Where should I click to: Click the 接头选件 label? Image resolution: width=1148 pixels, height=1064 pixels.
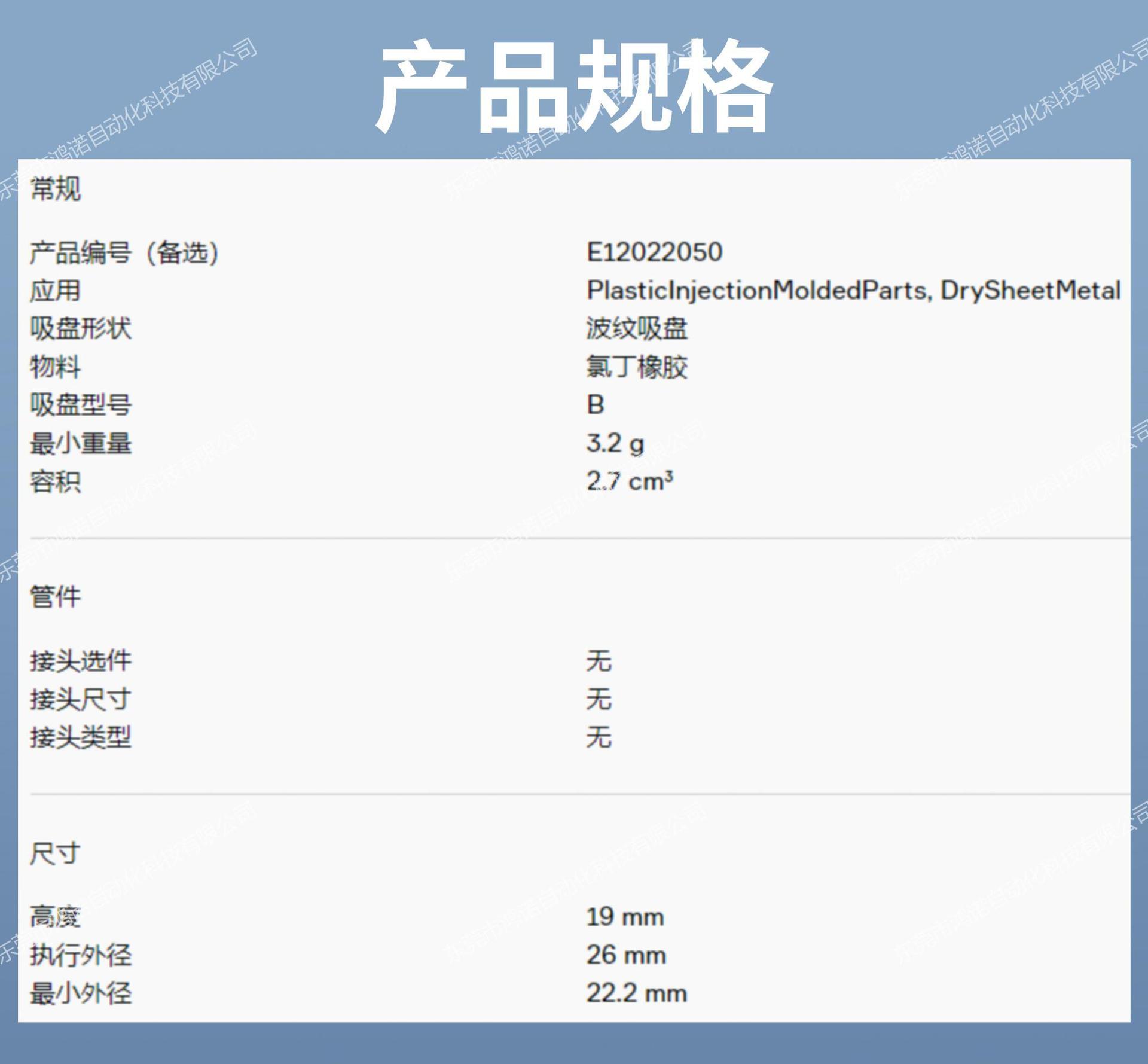tap(80, 661)
